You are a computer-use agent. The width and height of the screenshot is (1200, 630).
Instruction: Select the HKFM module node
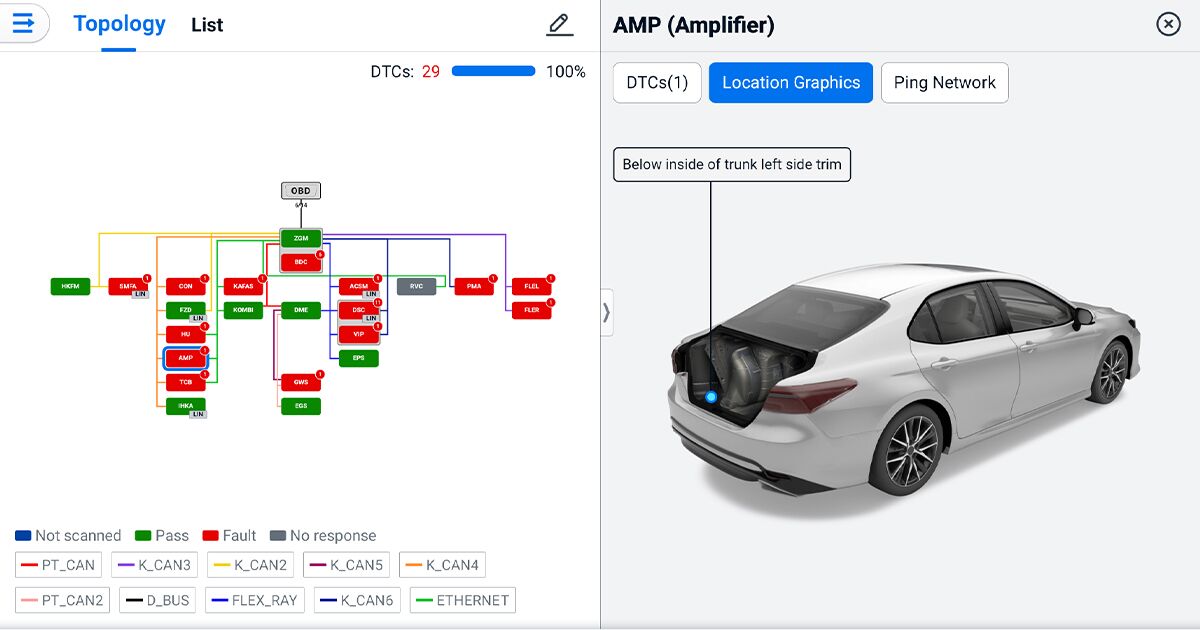point(70,286)
